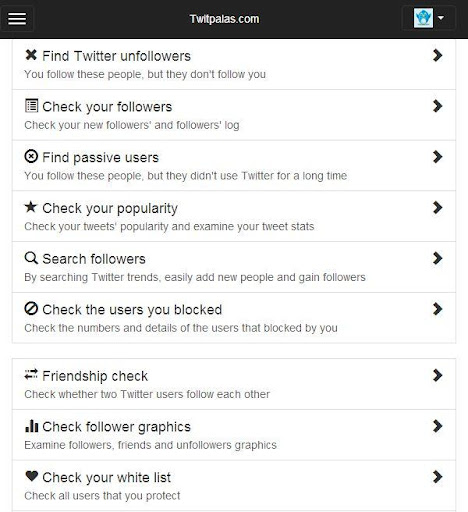468x512 pixels.
Task: Click the blocked-sign icon for blocked users
Action: pyautogui.click(x=31, y=309)
